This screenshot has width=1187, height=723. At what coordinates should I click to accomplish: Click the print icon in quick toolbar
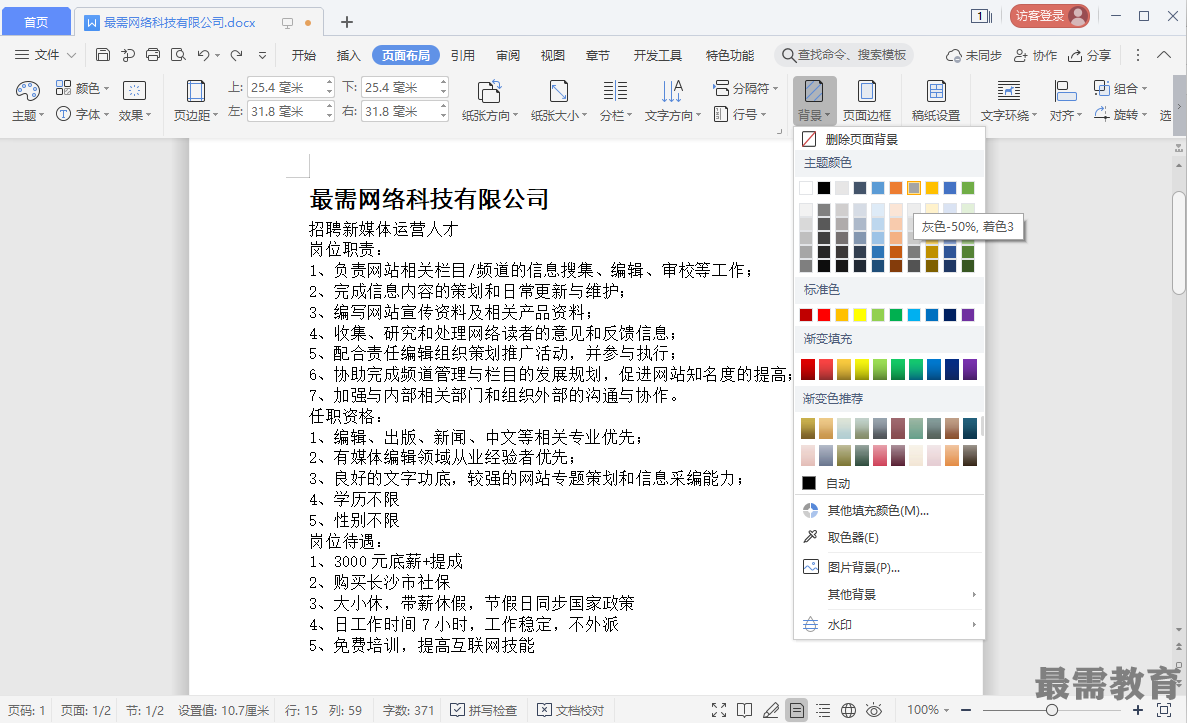(x=153, y=55)
